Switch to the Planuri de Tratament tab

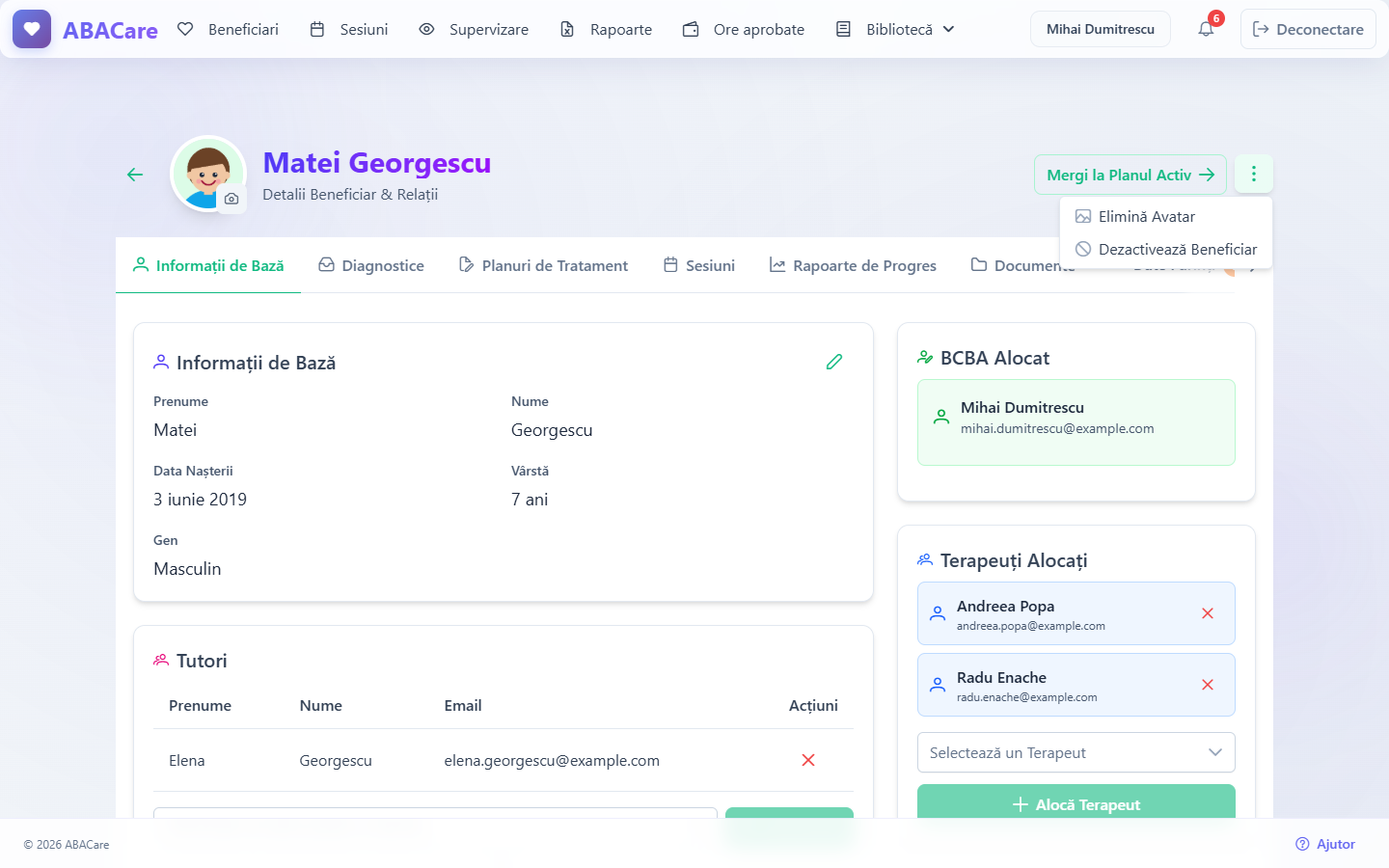click(x=543, y=265)
